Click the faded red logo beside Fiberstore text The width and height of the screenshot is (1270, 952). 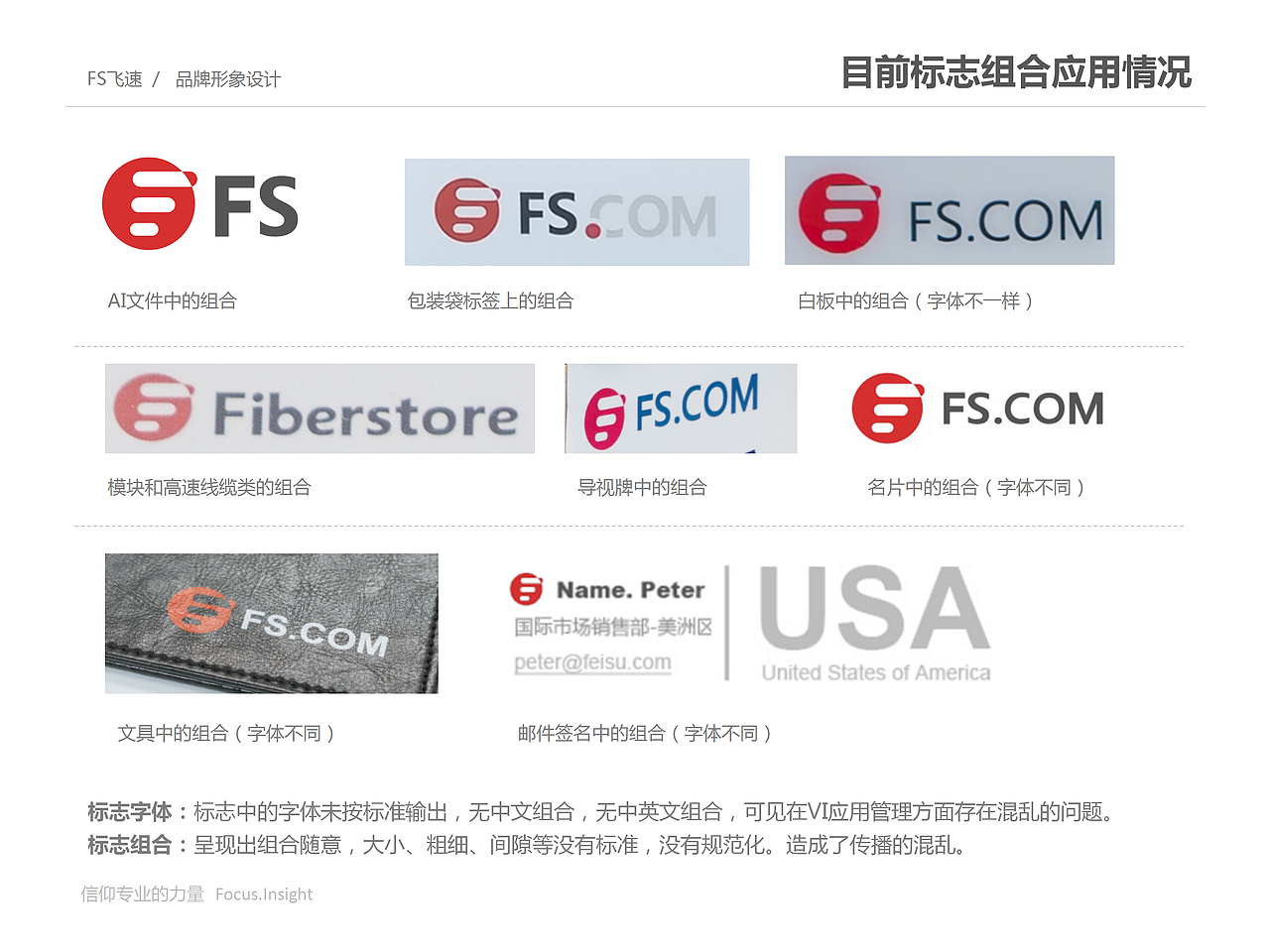[152, 408]
